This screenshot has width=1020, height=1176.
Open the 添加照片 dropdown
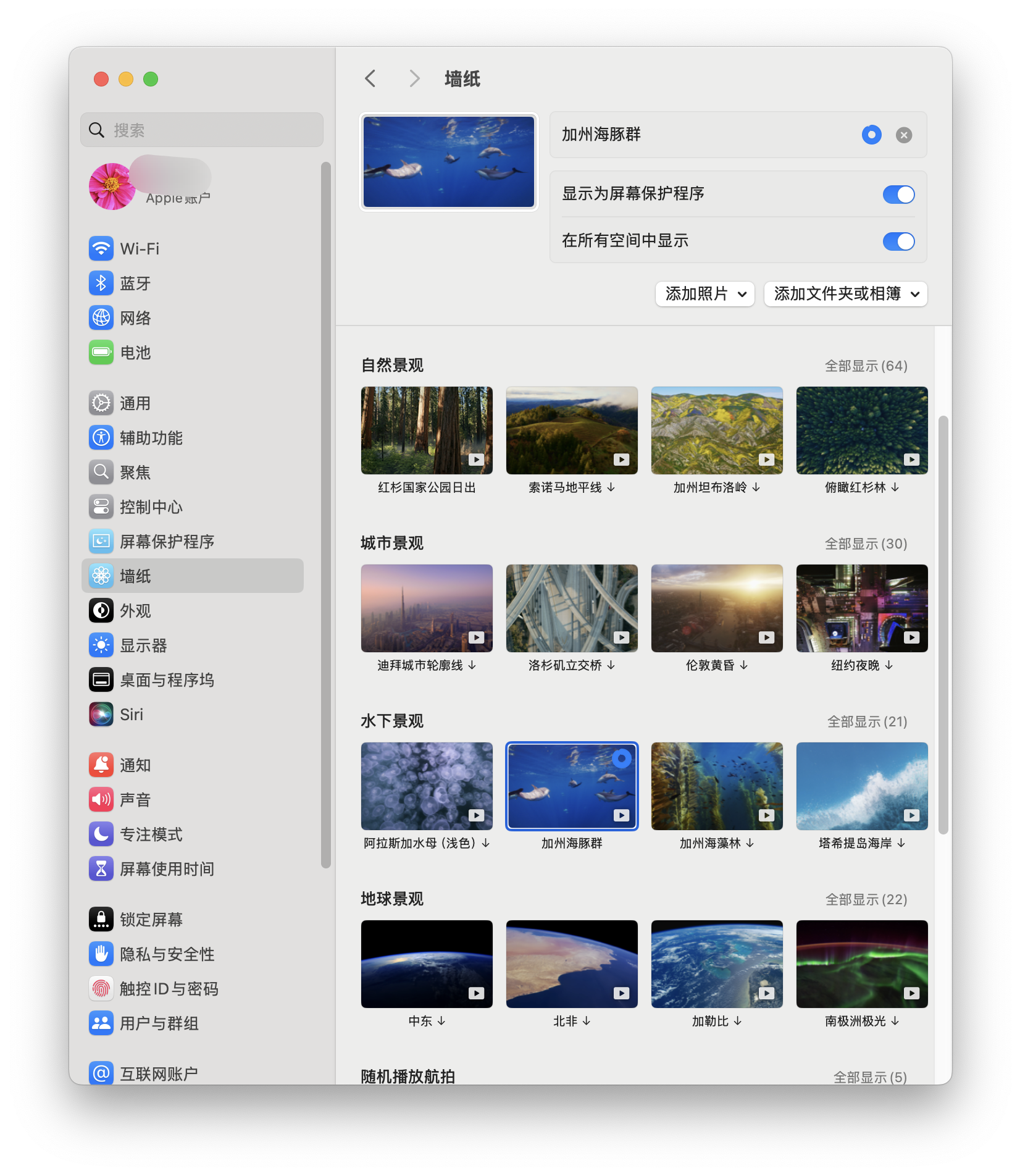(704, 294)
